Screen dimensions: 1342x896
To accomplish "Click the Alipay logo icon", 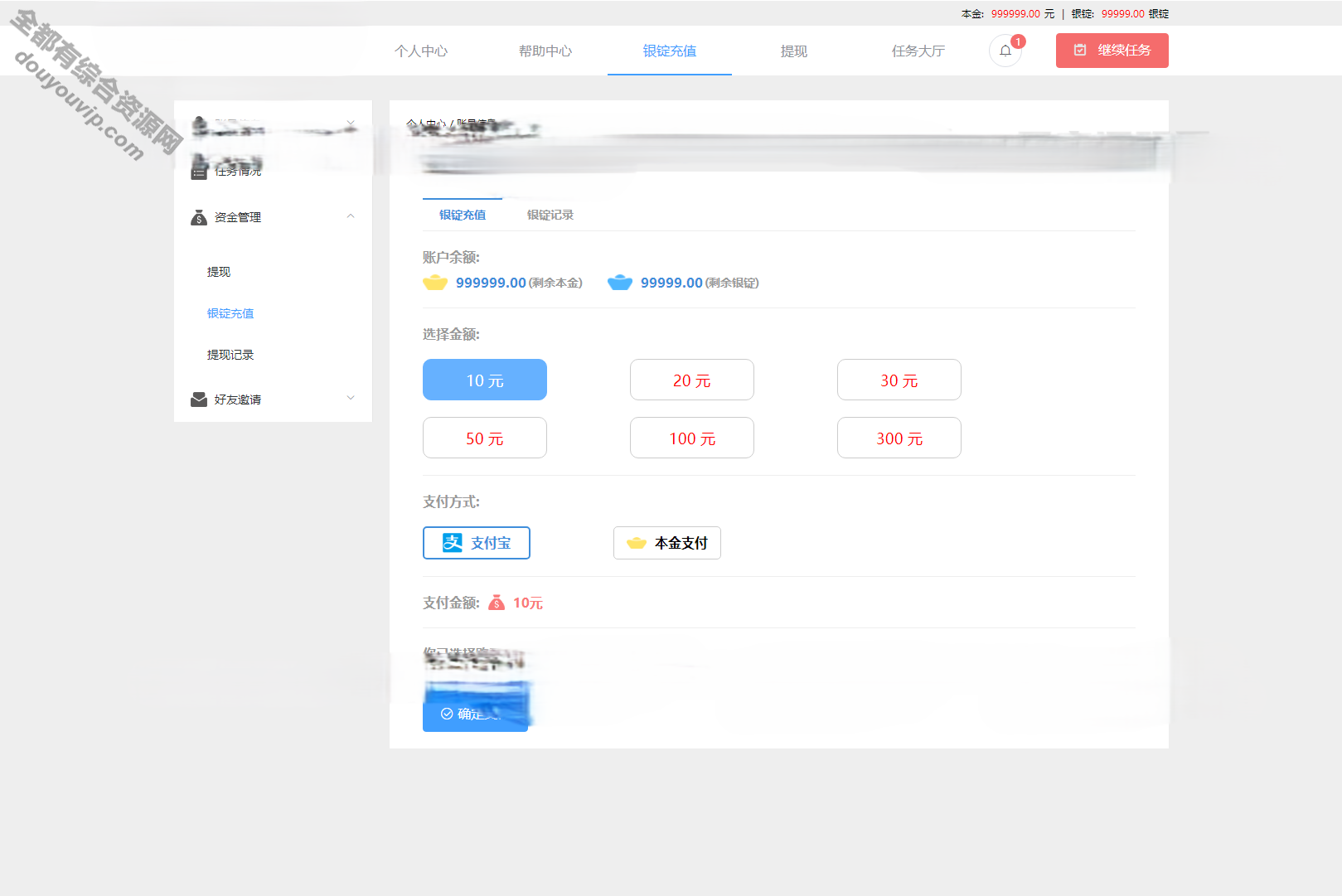I will pos(453,543).
